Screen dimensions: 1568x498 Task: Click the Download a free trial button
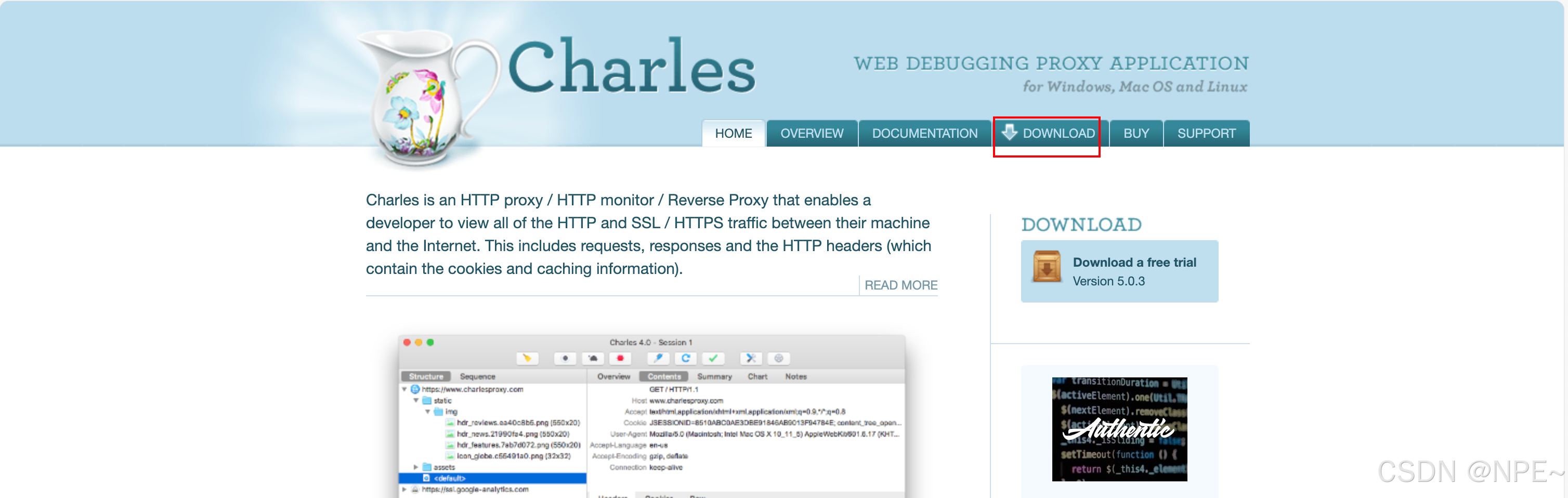coord(1119,271)
